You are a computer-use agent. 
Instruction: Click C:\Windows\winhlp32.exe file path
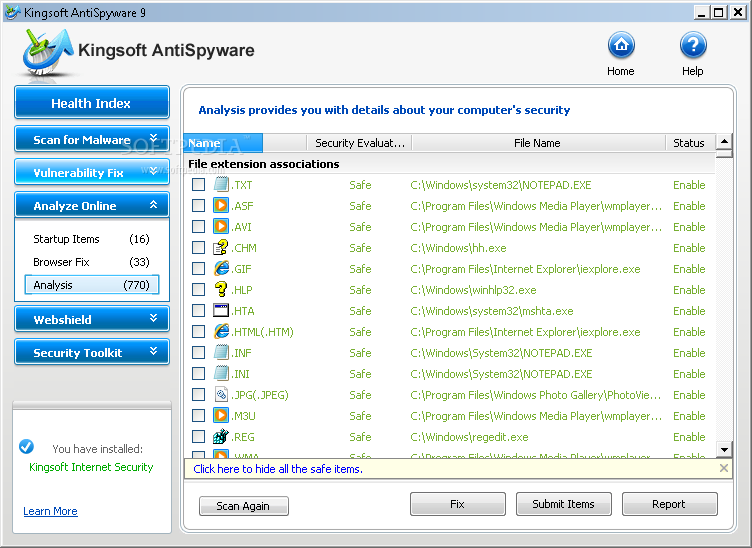pos(473,290)
